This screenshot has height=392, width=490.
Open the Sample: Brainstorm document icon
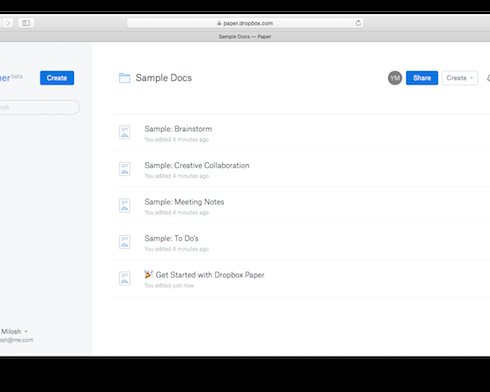(125, 132)
